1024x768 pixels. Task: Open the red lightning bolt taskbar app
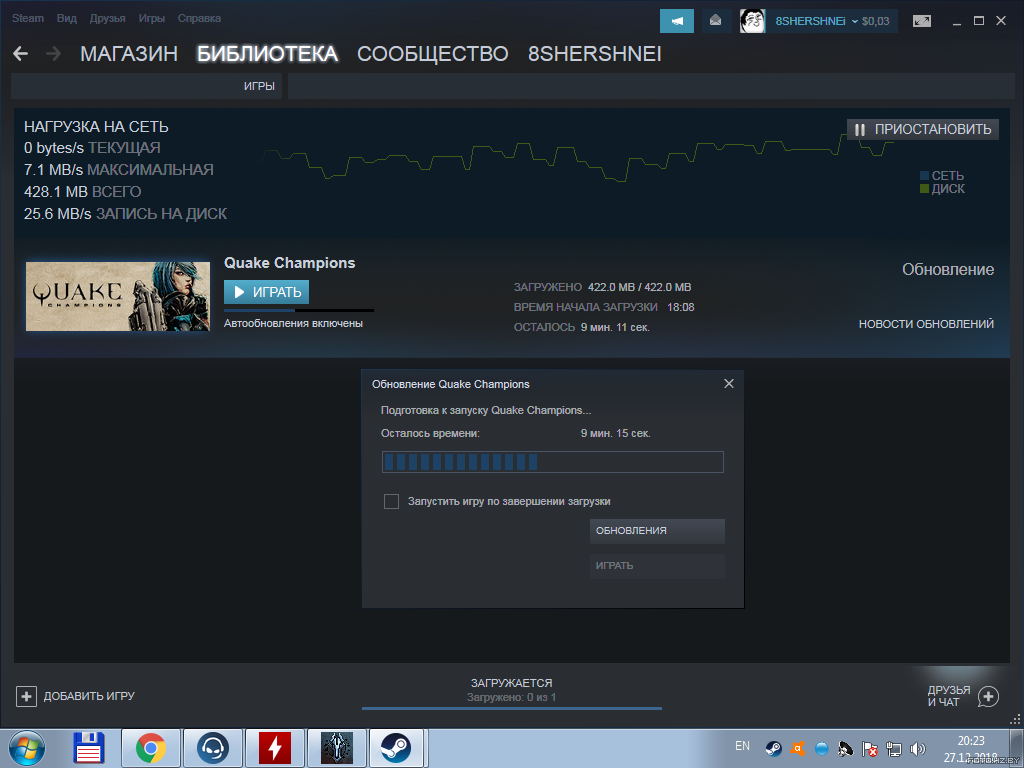[275, 748]
